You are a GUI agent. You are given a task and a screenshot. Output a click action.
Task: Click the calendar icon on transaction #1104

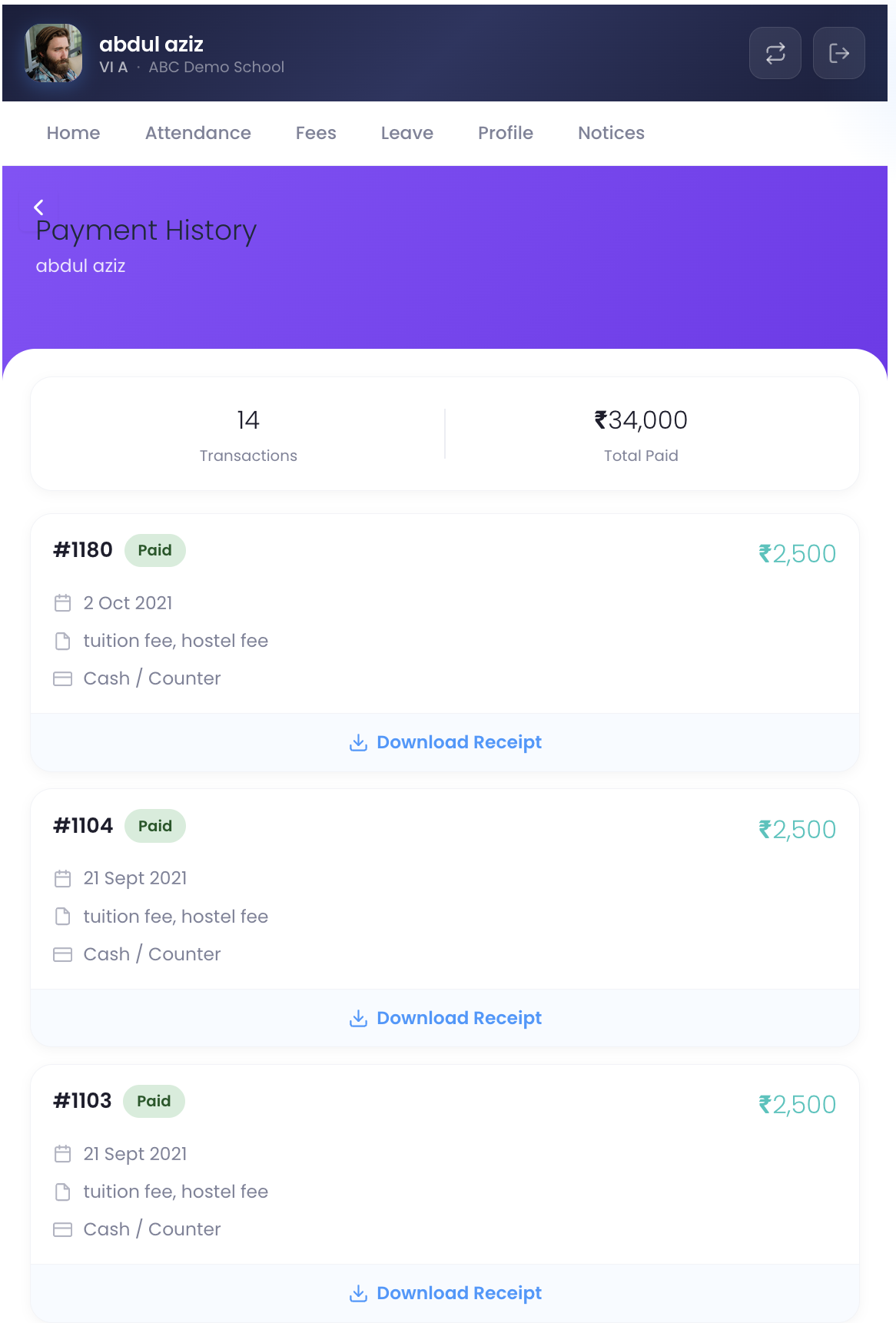point(63,878)
